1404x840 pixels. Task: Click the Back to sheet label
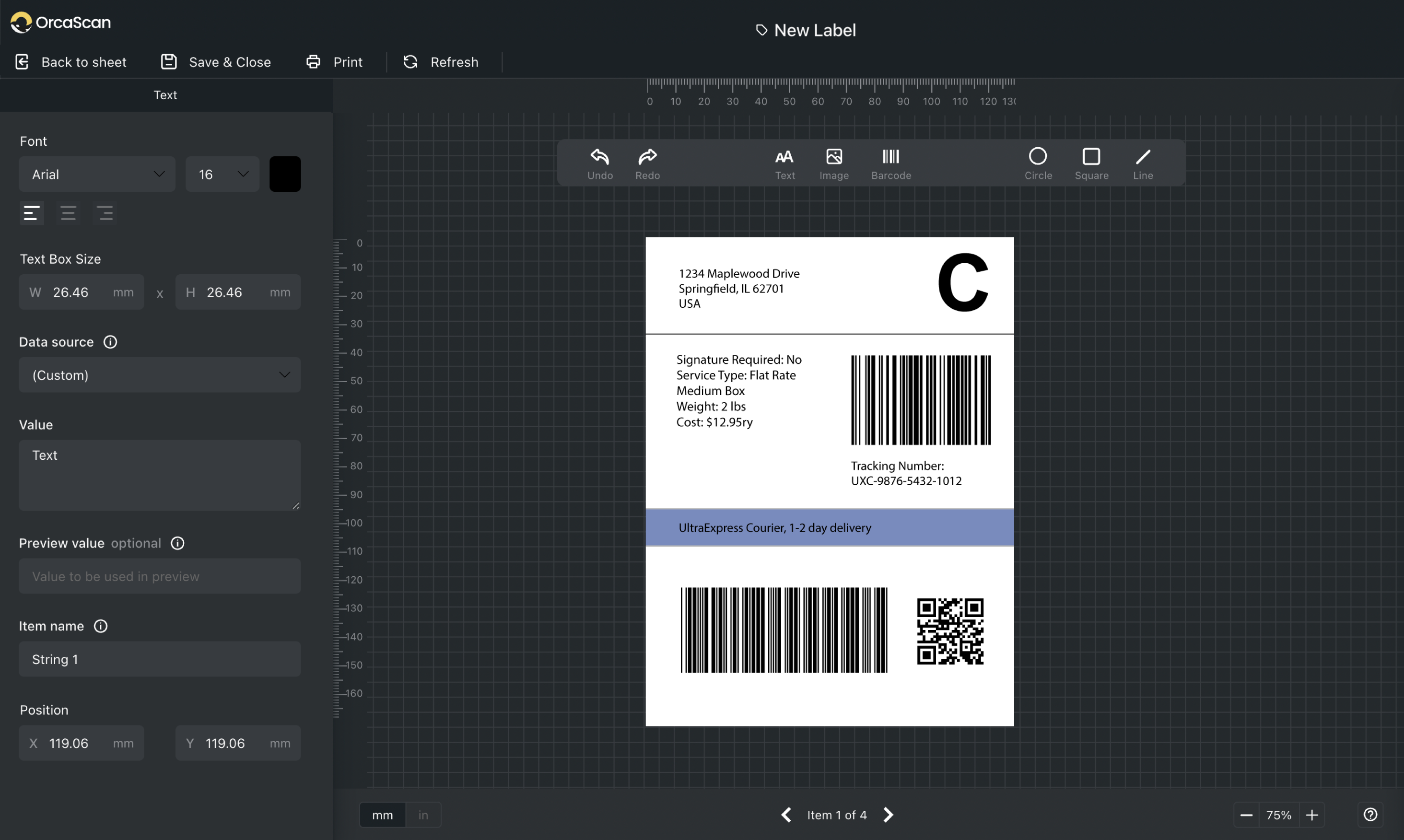tap(84, 62)
